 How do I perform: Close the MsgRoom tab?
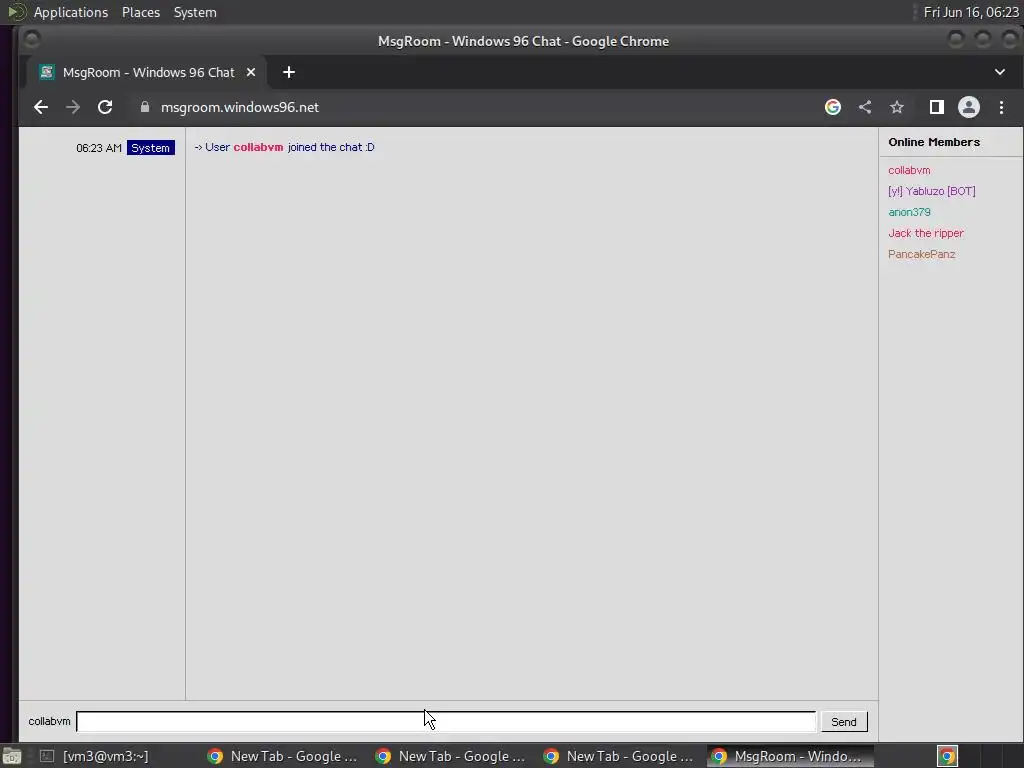click(x=251, y=72)
